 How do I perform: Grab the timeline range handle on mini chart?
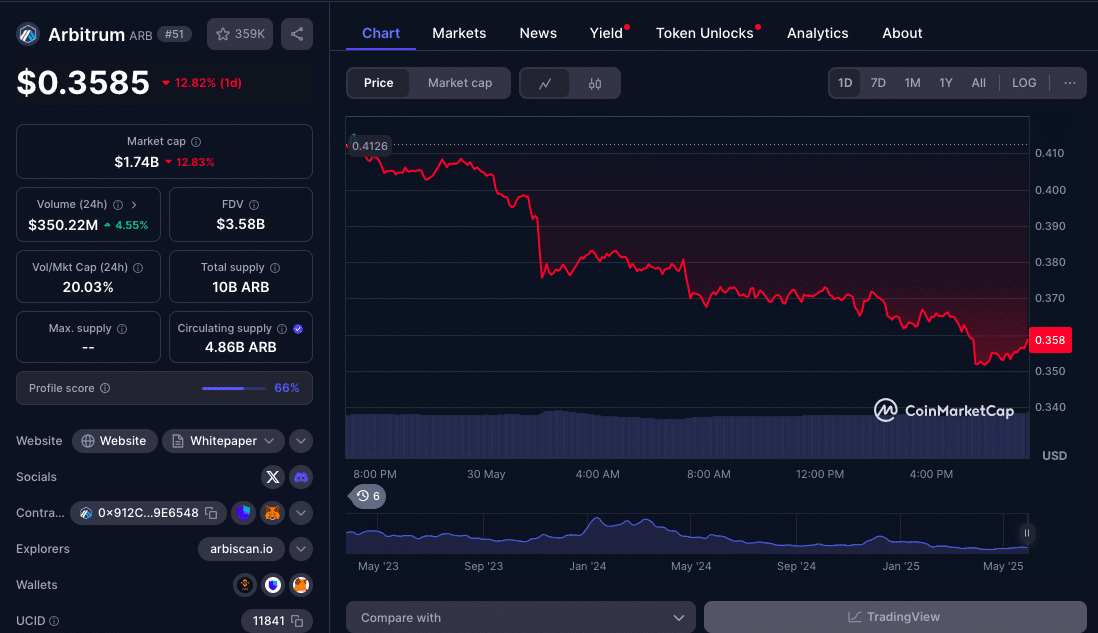click(x=1027, y=534)
